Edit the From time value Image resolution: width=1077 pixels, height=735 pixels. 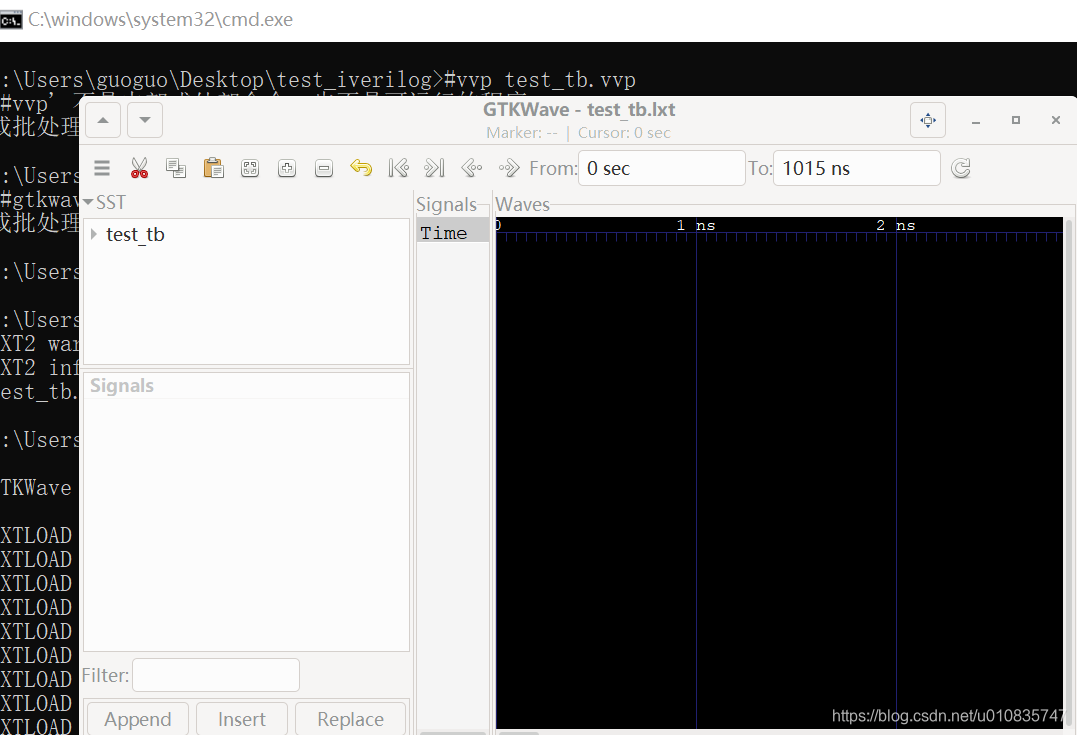(661, 167)
